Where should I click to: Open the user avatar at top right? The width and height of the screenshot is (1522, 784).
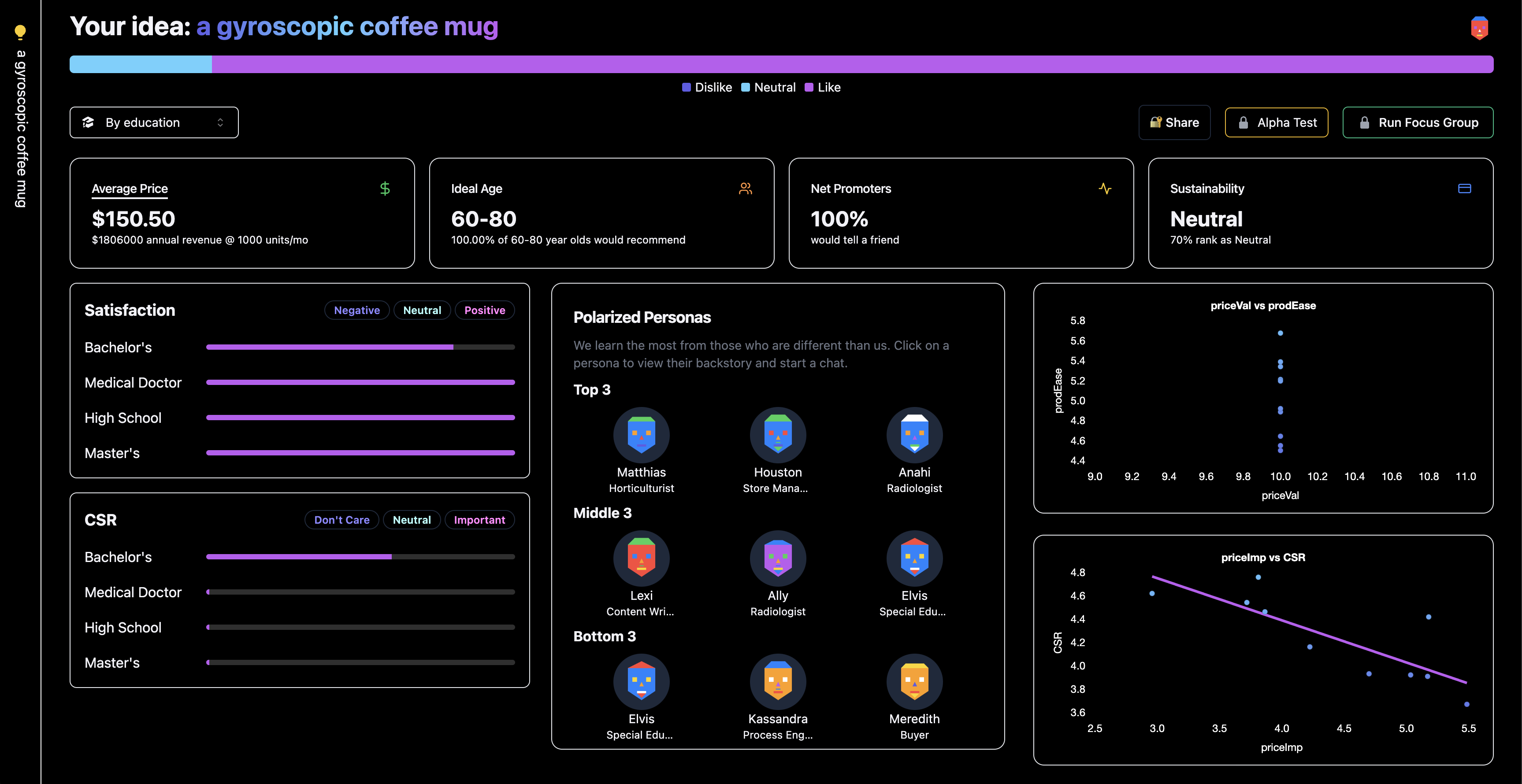click(1479, 28)
